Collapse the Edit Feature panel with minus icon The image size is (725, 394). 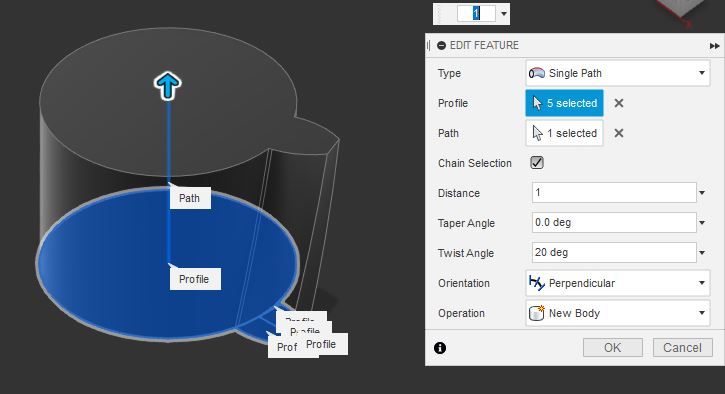442,45
